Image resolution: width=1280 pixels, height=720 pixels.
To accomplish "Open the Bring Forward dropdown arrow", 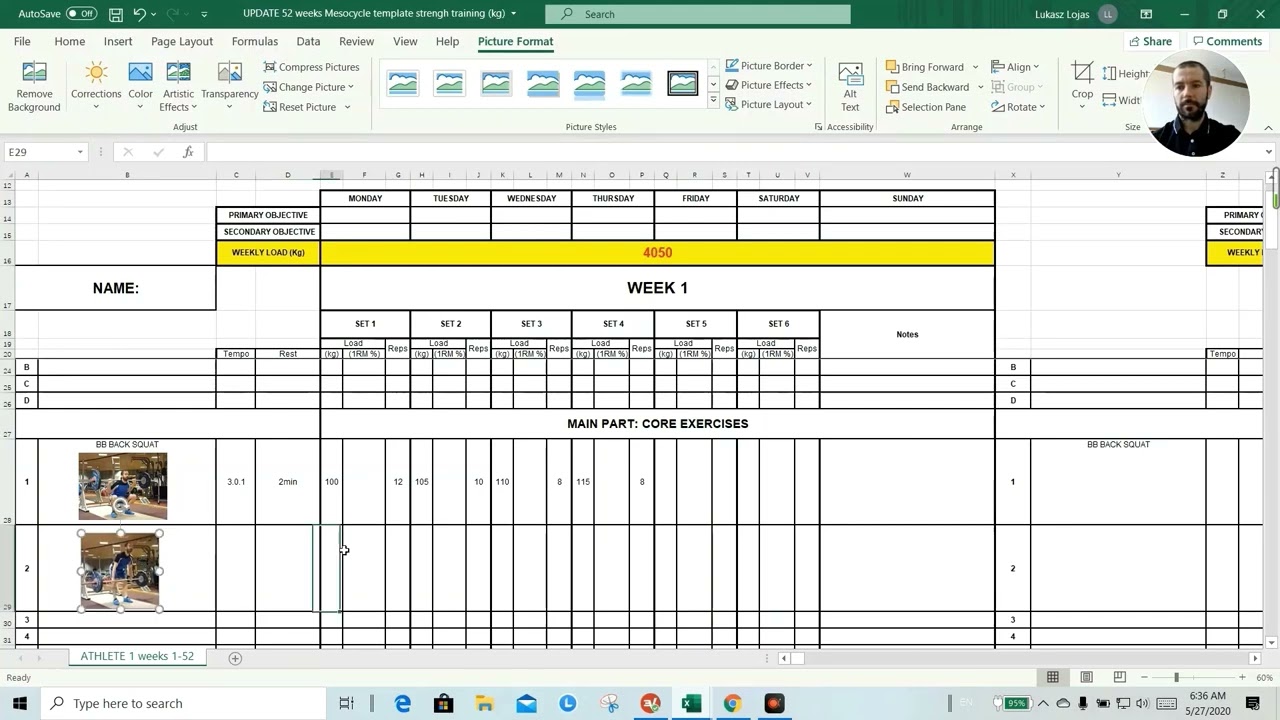I will tap(975, 67).
